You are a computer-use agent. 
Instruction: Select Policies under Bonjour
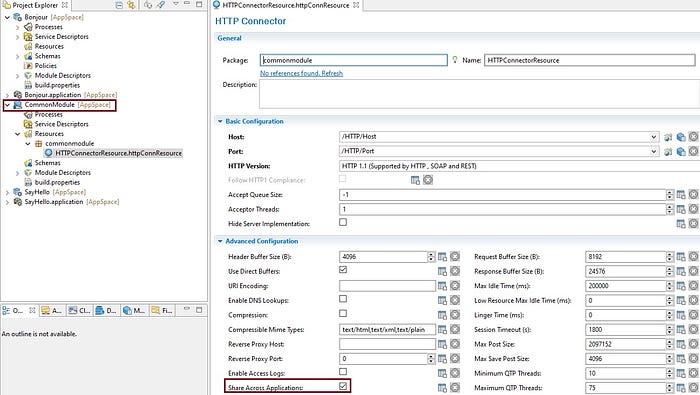(x=46, y=66)
